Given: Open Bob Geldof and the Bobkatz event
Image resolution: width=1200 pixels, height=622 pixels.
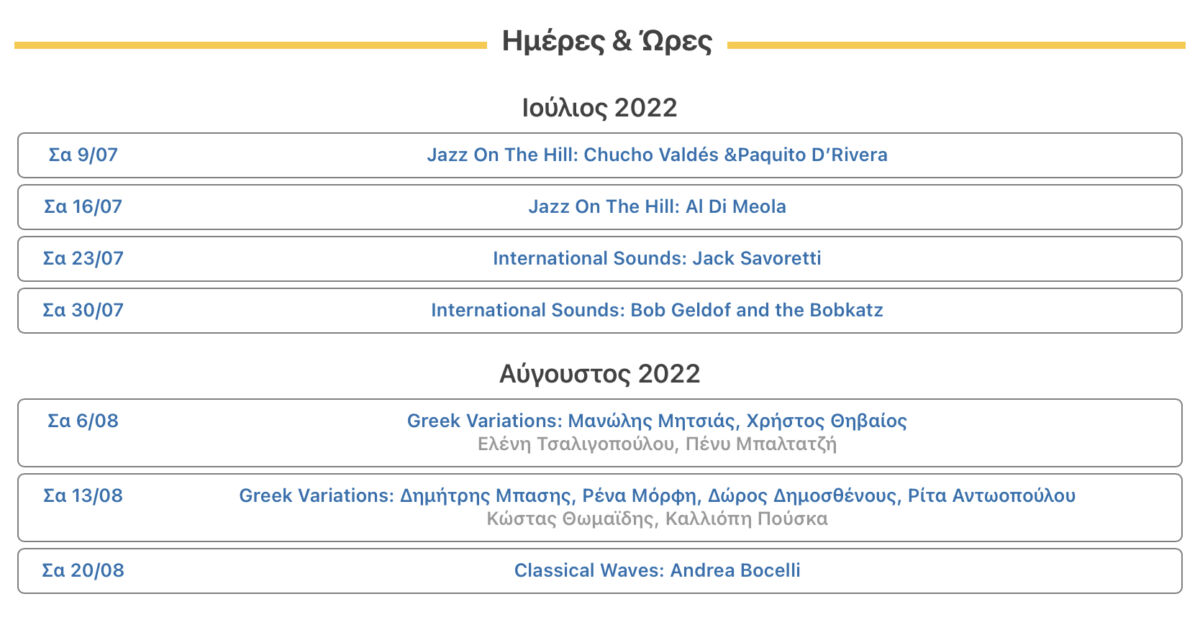Looking at the screenshot, I should 656,310.
